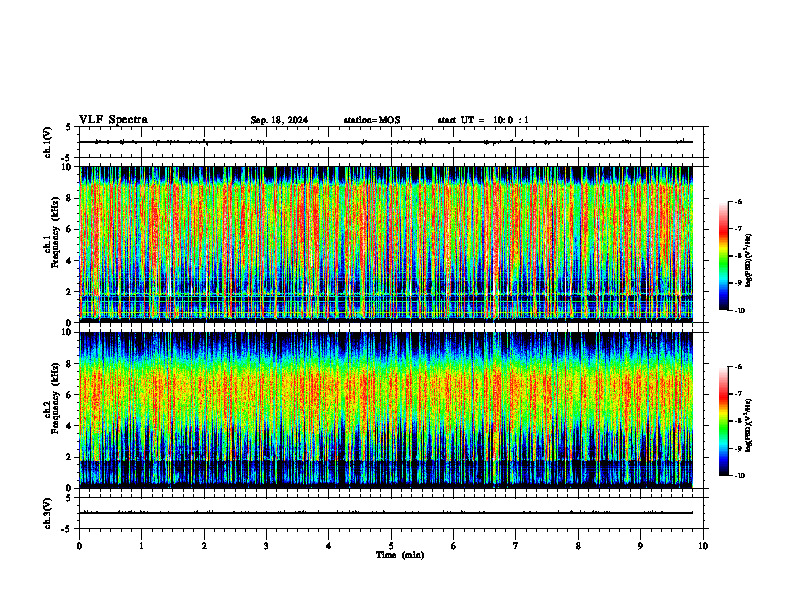Click the -6 tick on ch.2 colorbar
792x612 pixels.
point(739,367)
